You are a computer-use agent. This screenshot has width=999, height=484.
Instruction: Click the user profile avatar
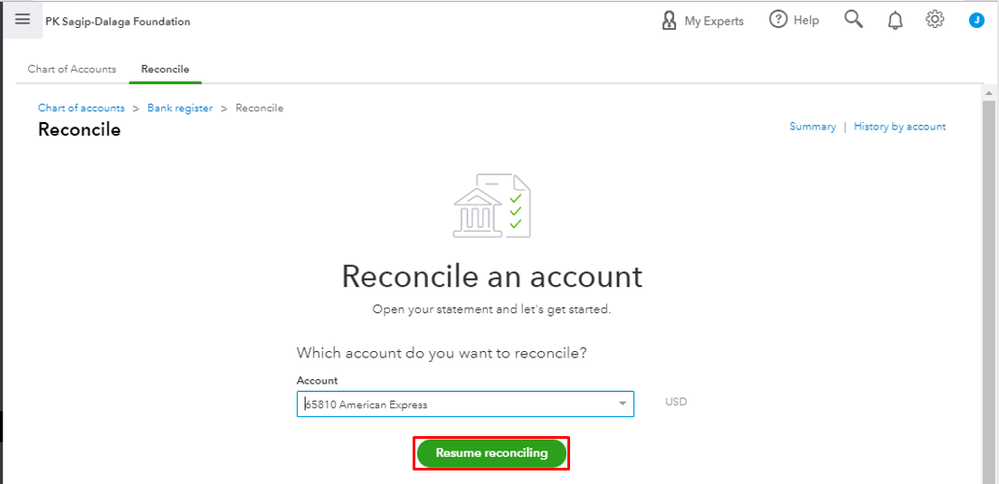coord(977,20)
